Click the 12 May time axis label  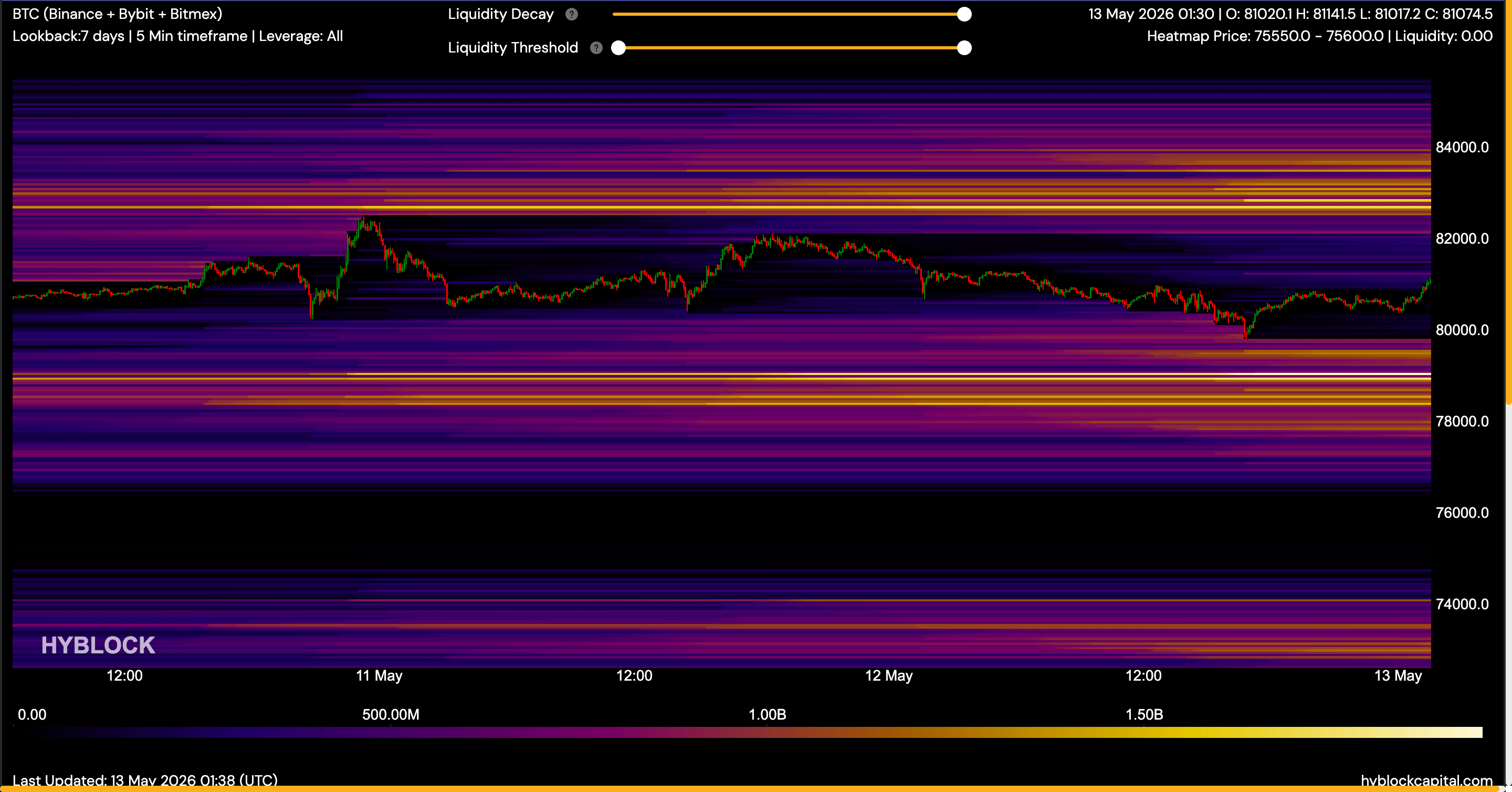coord(889,676)
